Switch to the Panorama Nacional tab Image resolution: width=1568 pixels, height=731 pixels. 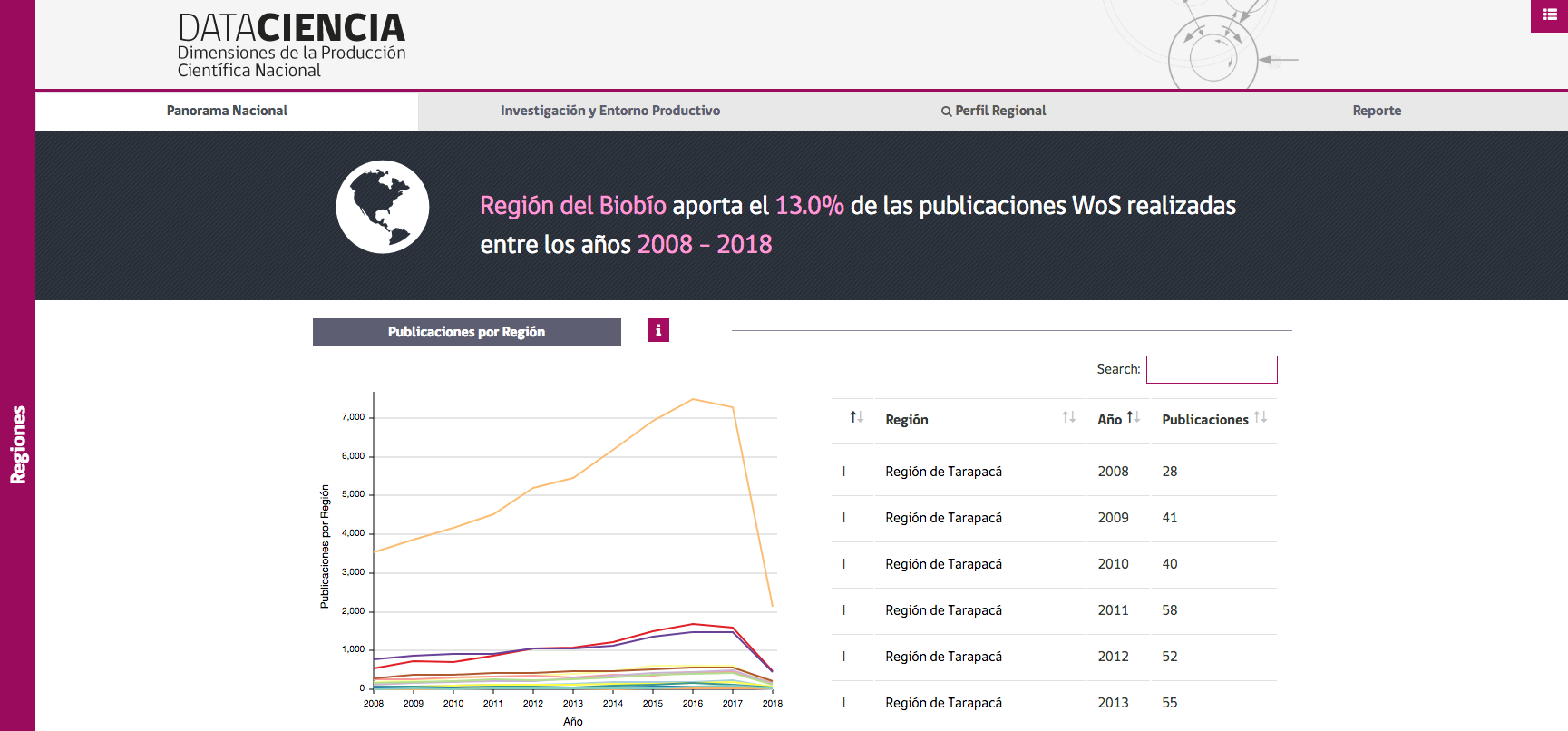click(227, 111)
